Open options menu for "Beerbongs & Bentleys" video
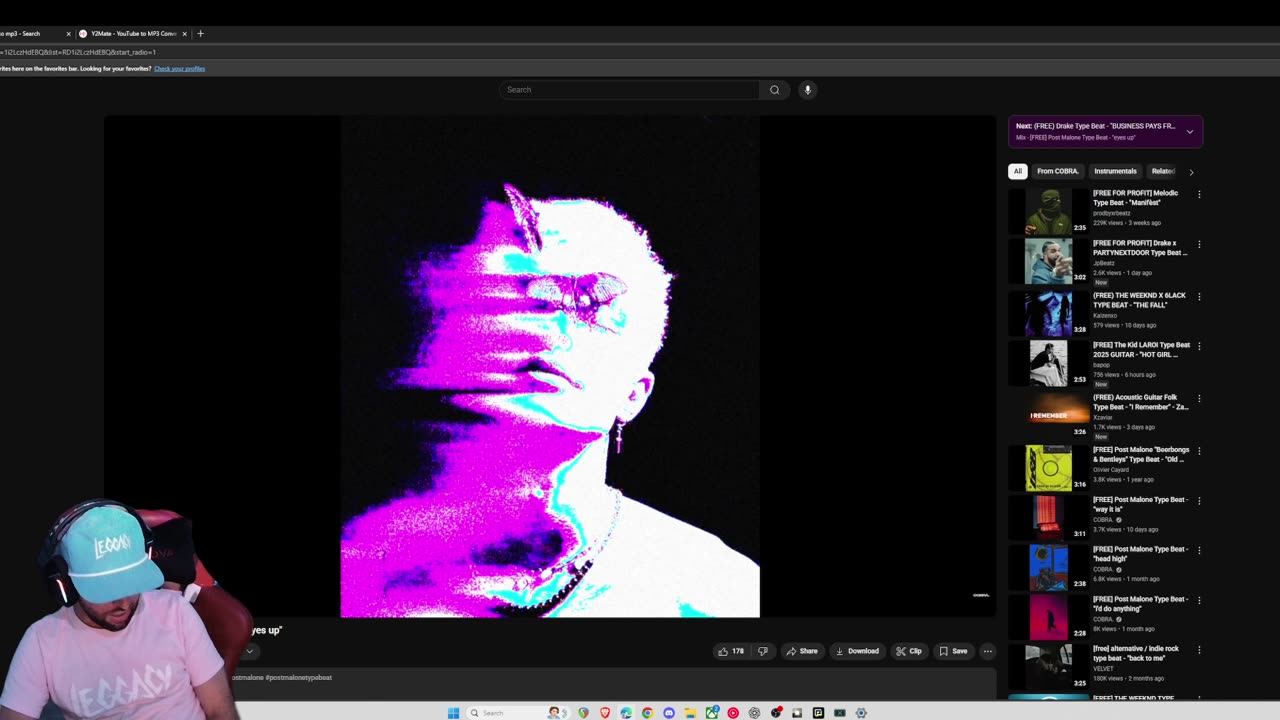The height and width of the screenshot is (720, 1280). click(1199, 451)
